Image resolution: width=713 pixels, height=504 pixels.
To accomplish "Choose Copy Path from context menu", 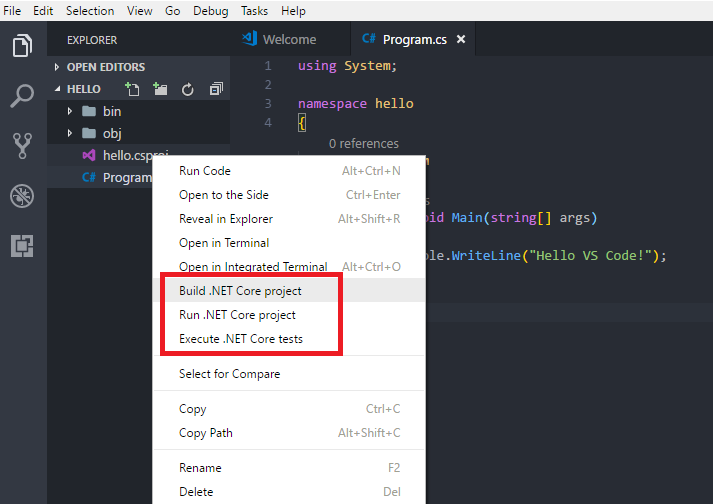I will point(290,433).
